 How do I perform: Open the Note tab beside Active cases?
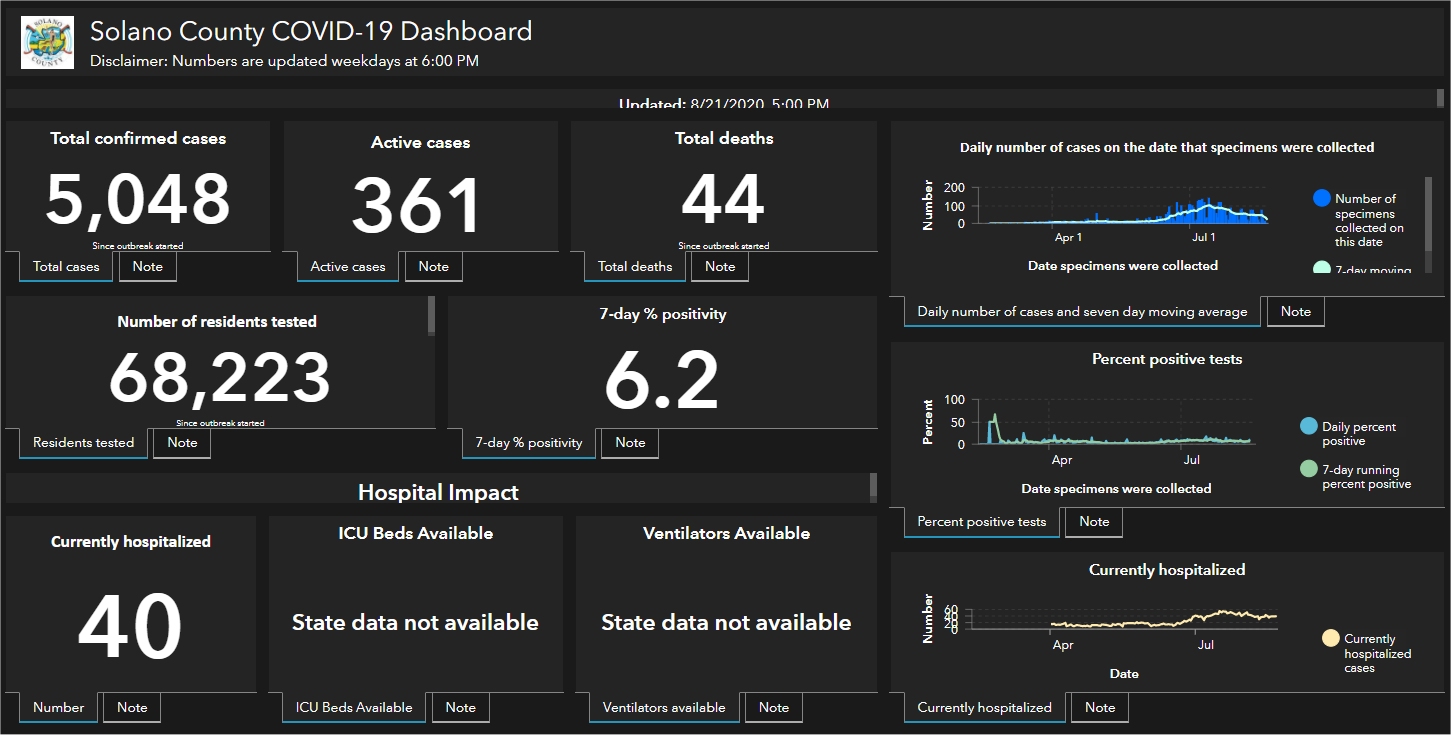tap(433, 266)
